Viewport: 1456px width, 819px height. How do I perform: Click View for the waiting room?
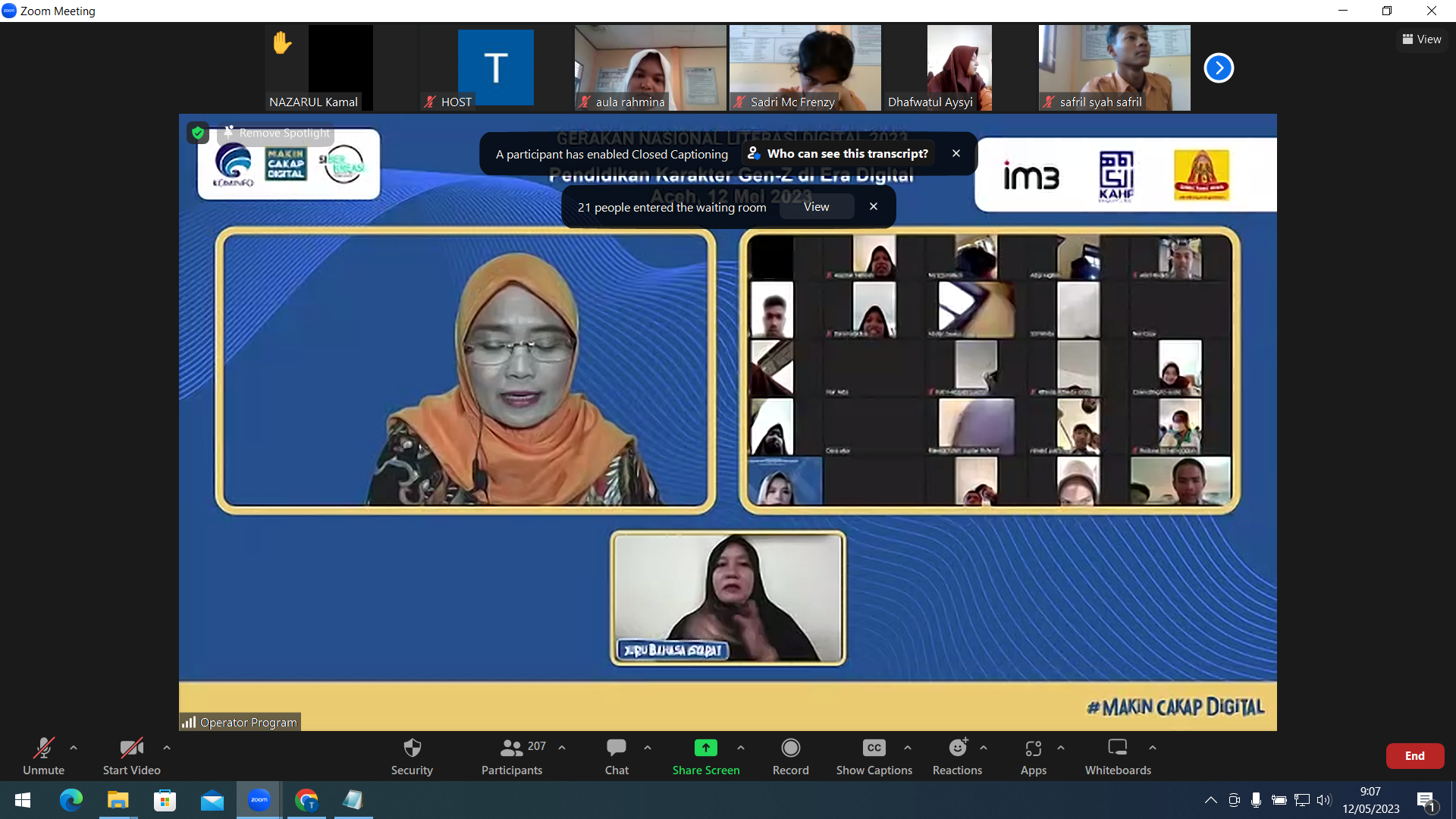817,207
